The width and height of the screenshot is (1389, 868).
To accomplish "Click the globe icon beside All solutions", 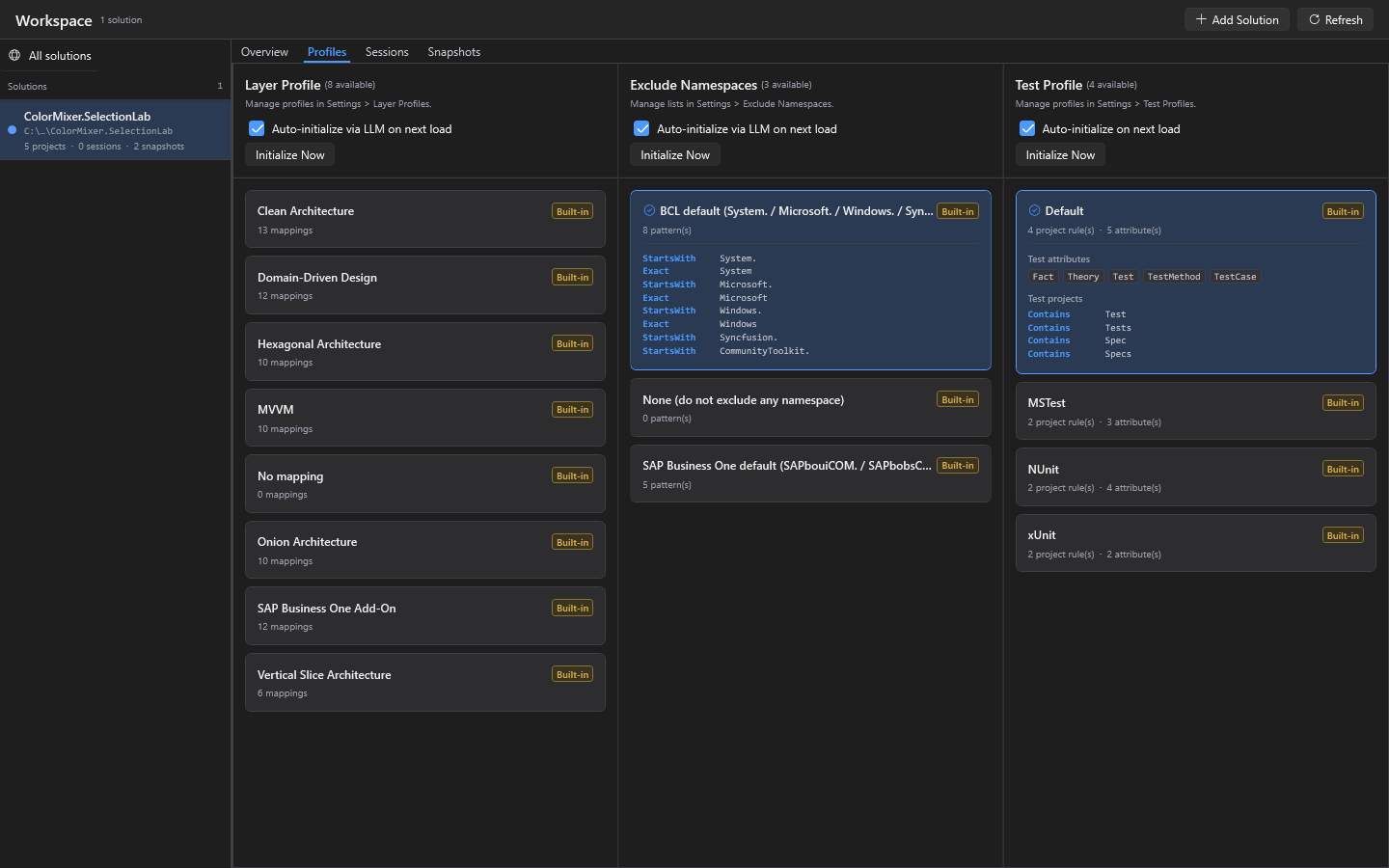I will point(14,56).
